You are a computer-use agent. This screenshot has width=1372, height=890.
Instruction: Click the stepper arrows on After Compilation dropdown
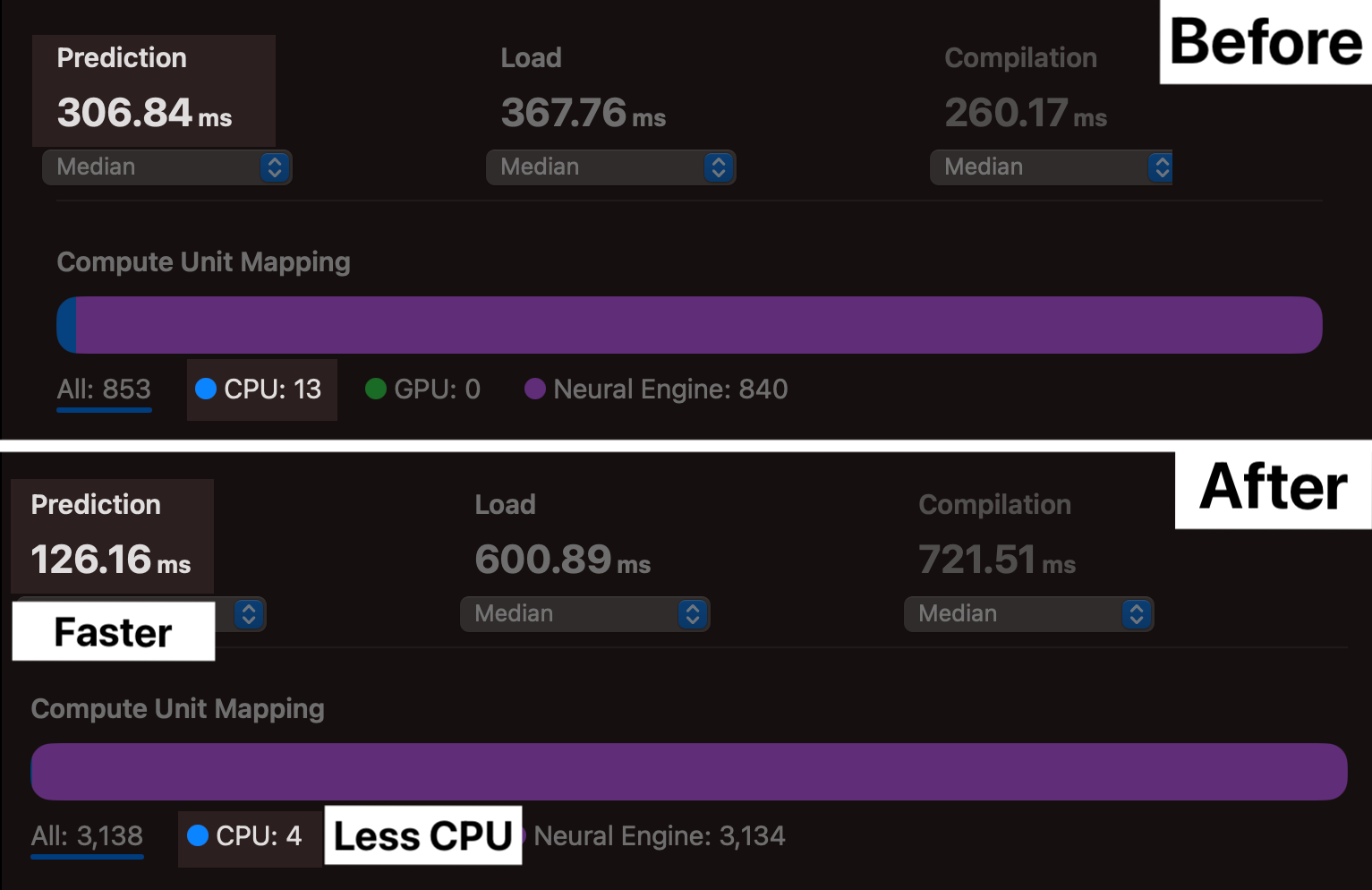tap(1137, 613)
